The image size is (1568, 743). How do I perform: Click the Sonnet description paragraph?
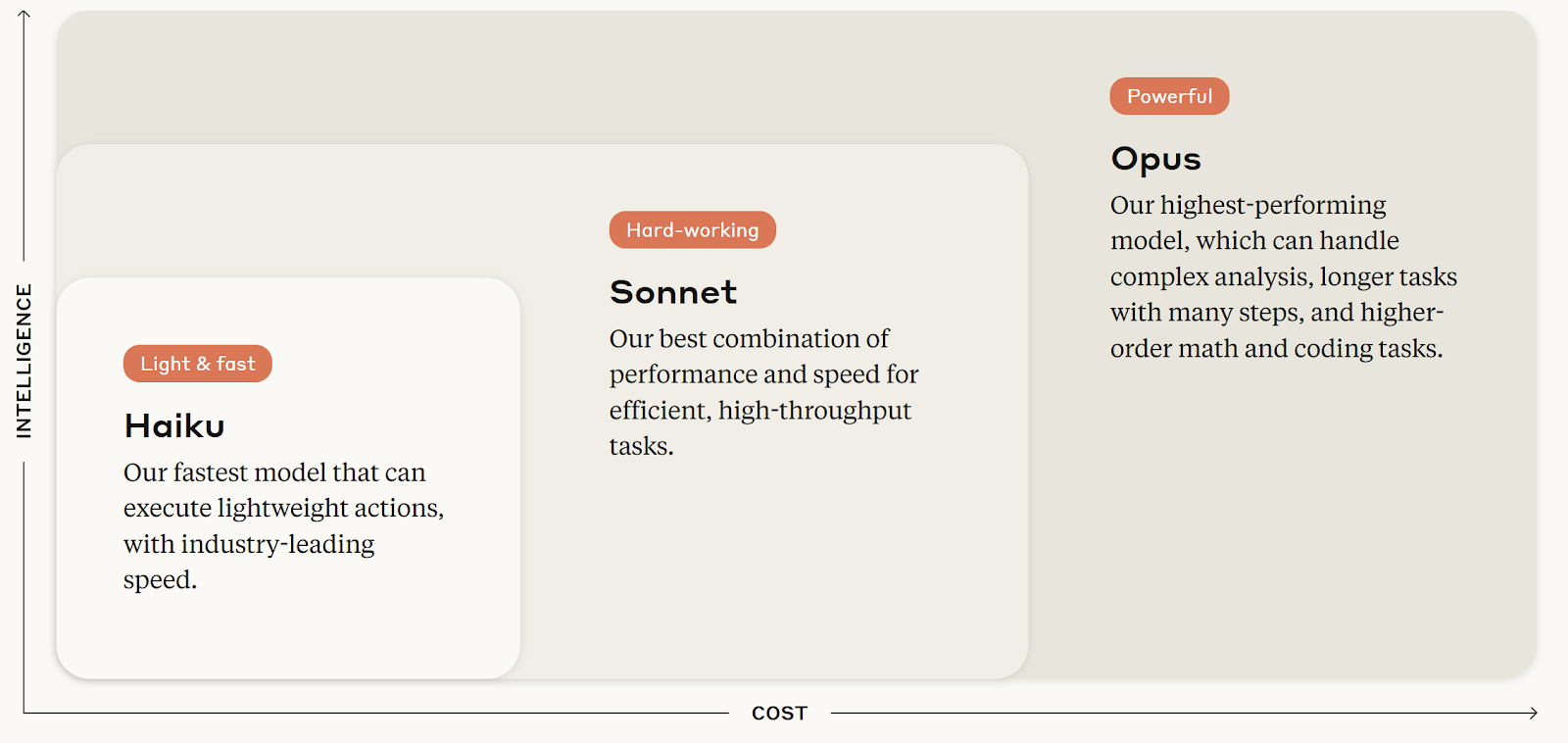pyautogui.click(x=764, y=392)
